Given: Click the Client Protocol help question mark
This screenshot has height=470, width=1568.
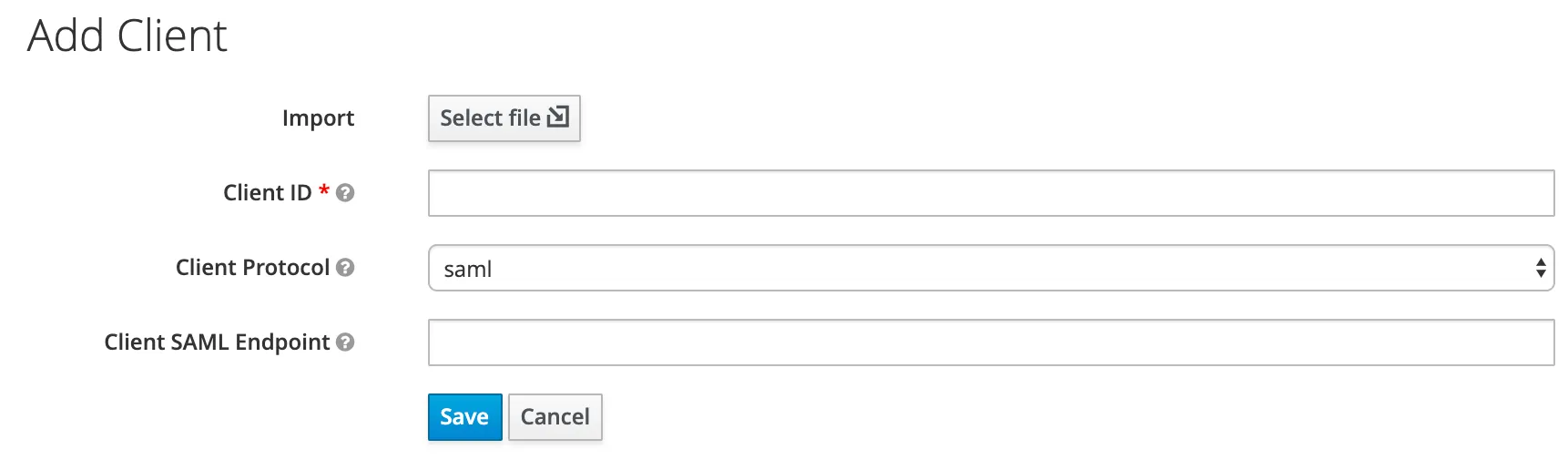Looking at the screenshot, I should click(345, 268).
